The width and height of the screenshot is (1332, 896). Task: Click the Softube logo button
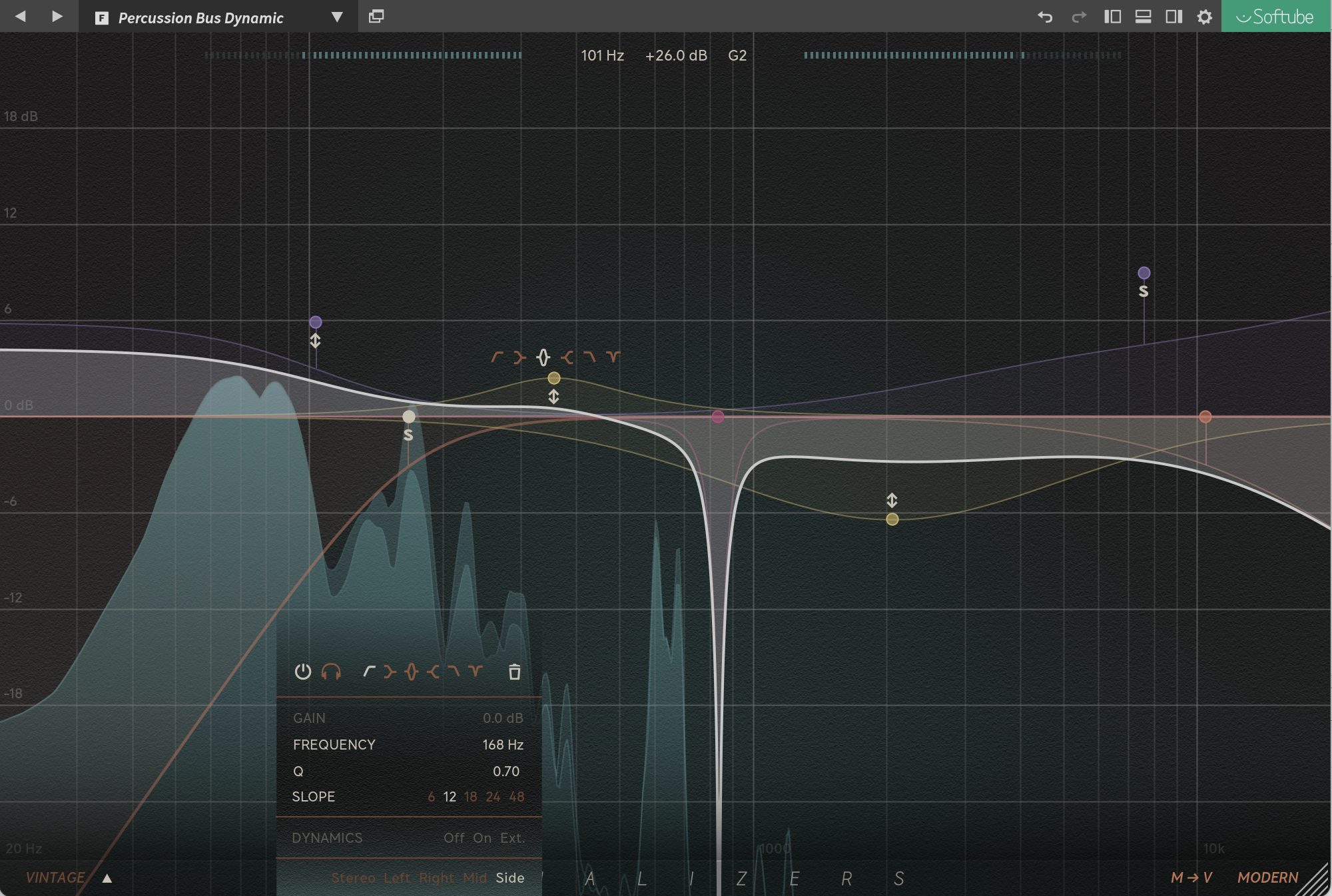click(1275, 17)
